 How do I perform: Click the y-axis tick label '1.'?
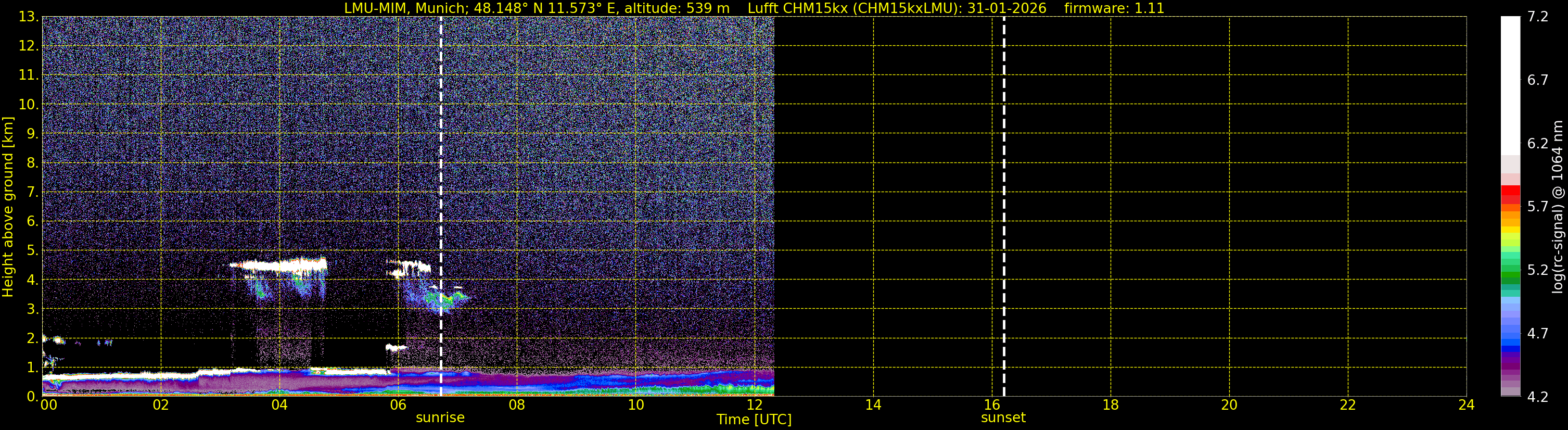(32, 367)
